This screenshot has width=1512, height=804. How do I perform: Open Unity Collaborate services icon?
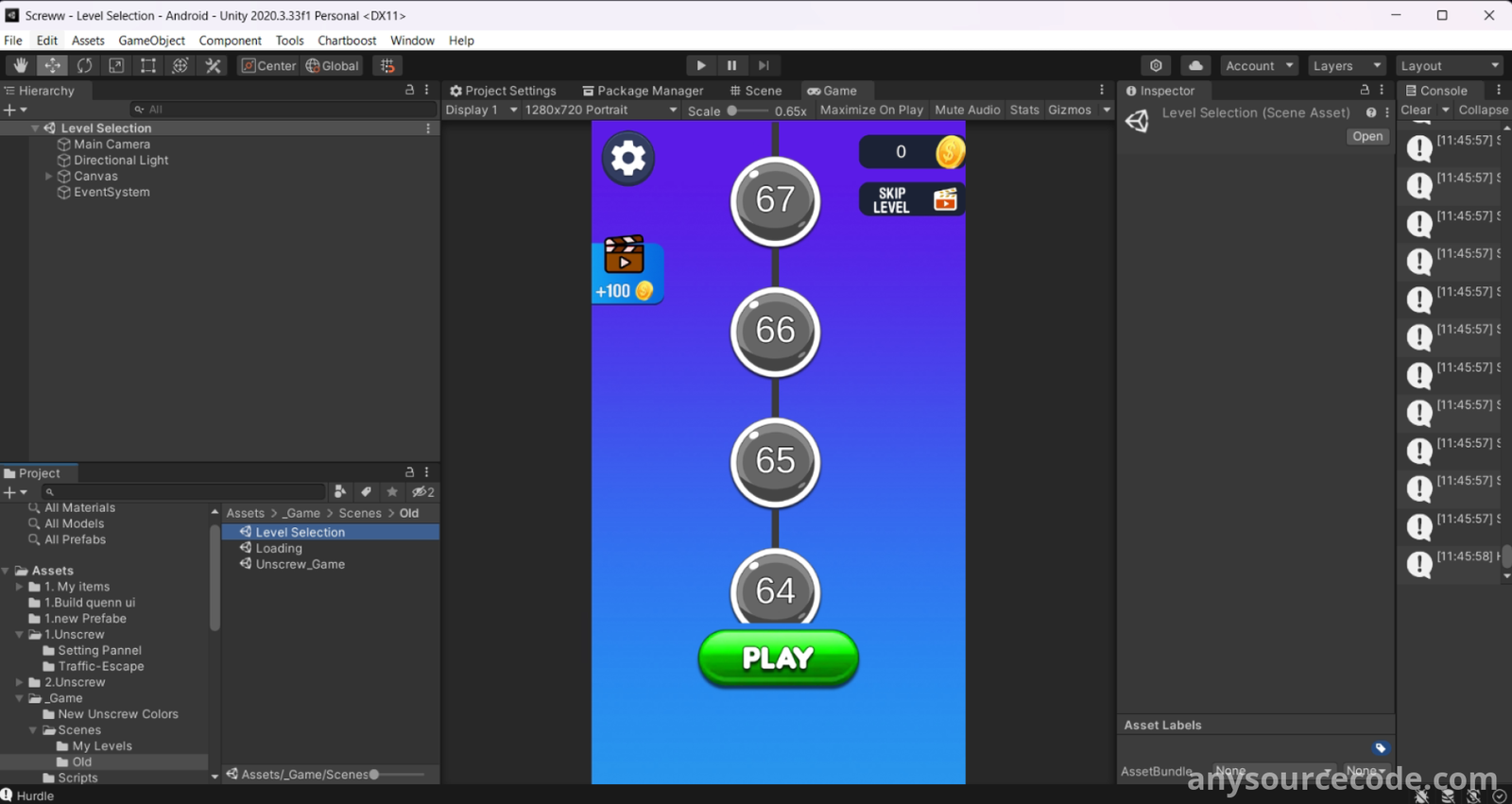1156,65
